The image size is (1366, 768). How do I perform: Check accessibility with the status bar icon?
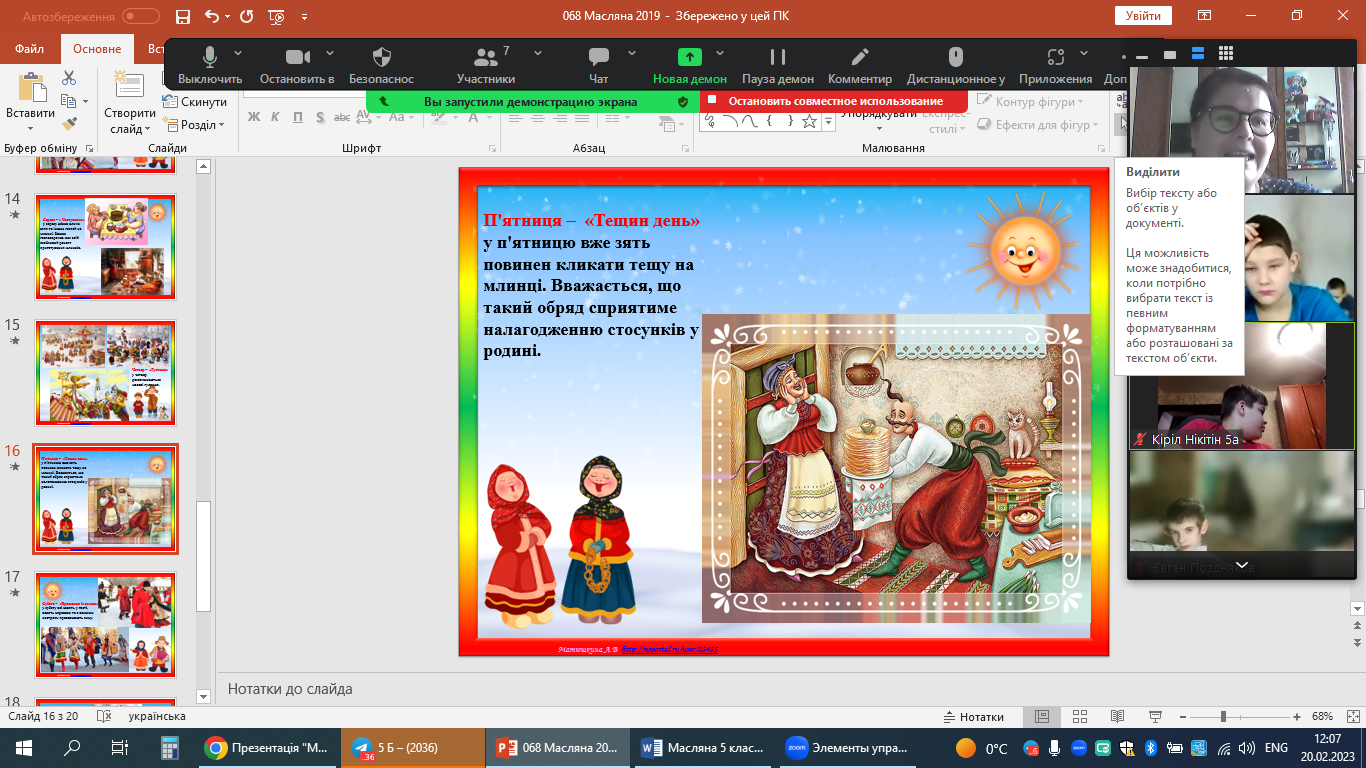103,716
